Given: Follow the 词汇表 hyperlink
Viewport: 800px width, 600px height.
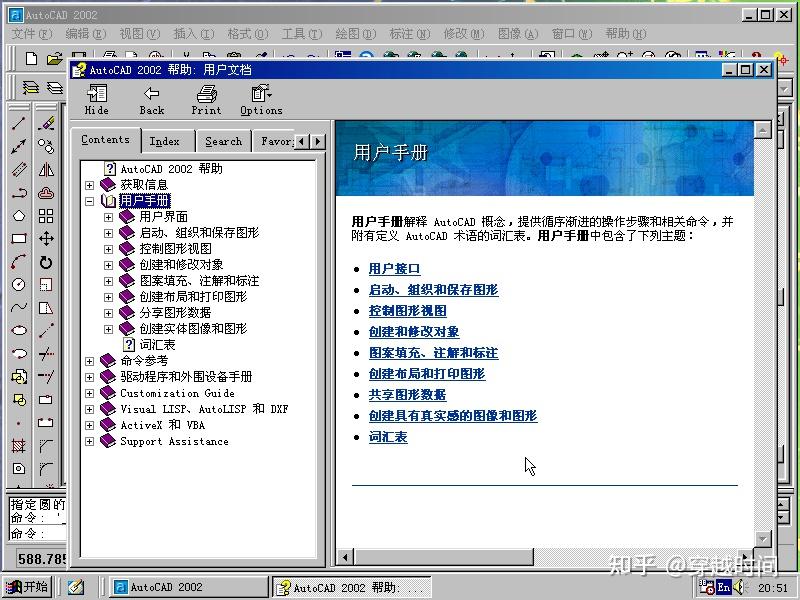Looking at the screenshot, I should point(388,437).
